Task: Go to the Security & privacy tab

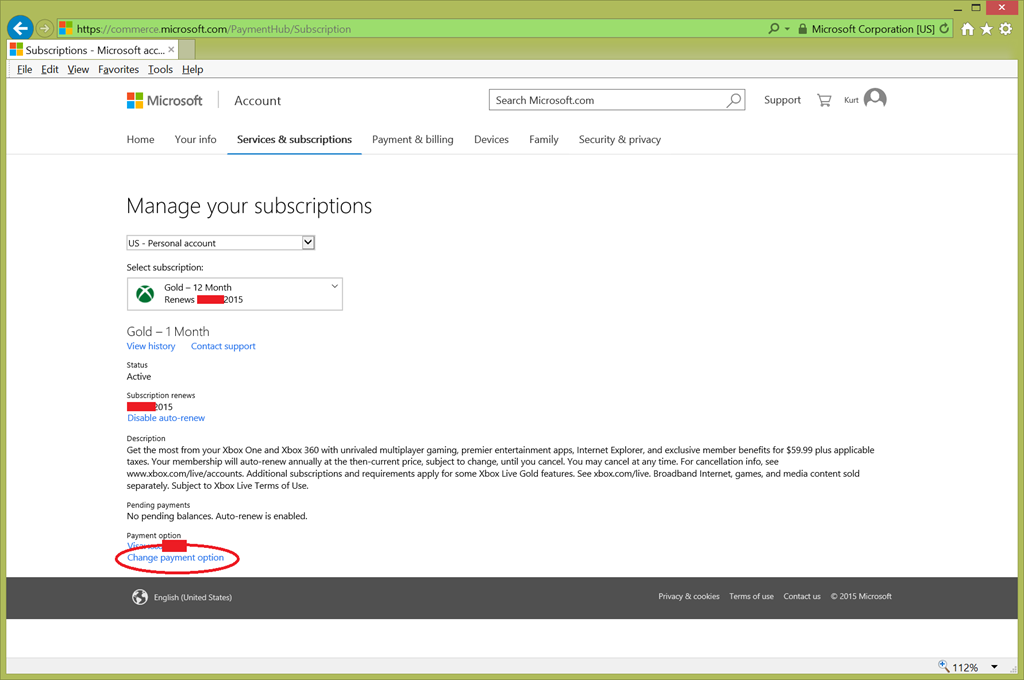Action: (619, 140)
